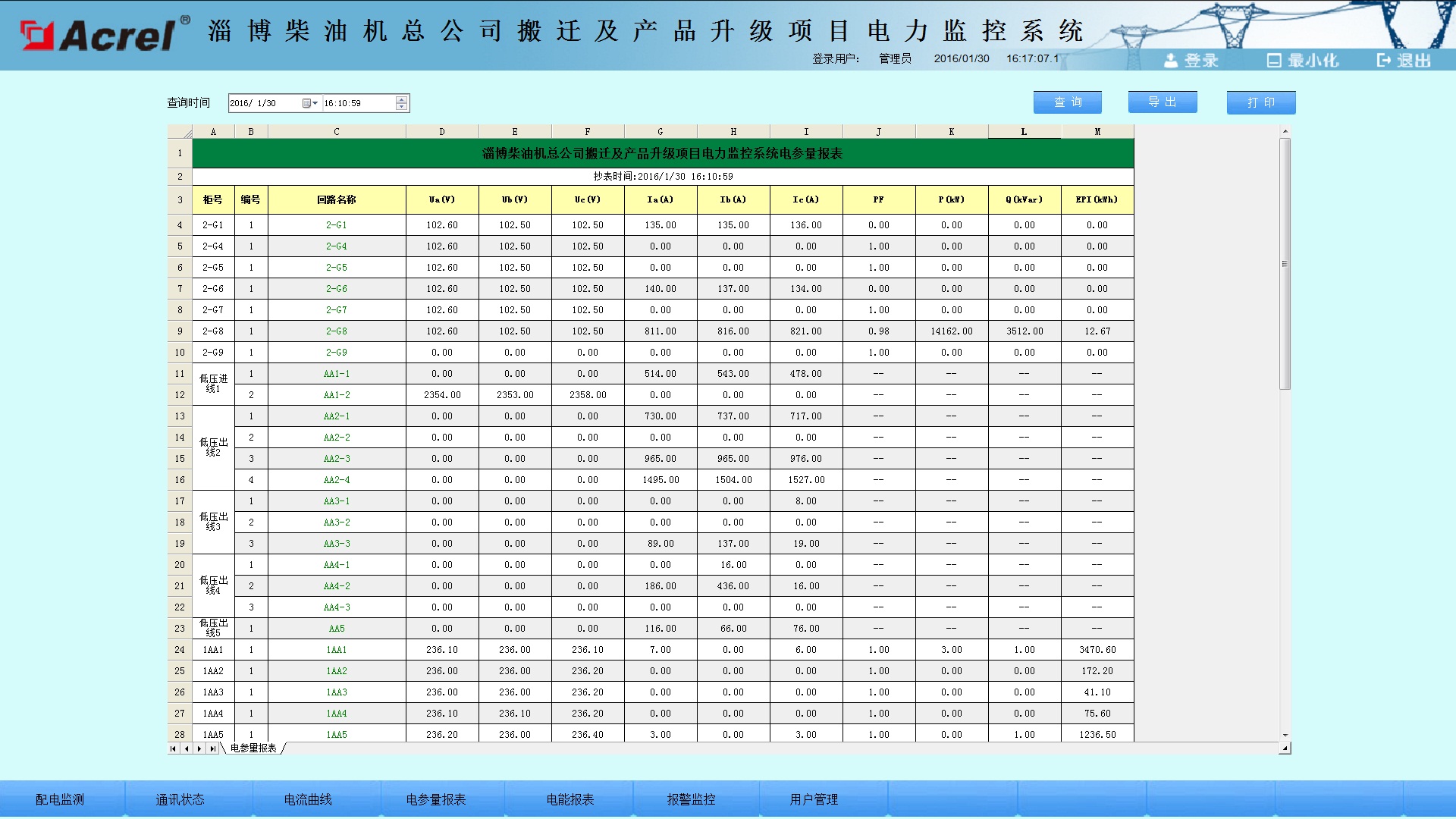Open the date picker calendar dropdown
Screen dimensions: 1456x819
coord(309,103)
